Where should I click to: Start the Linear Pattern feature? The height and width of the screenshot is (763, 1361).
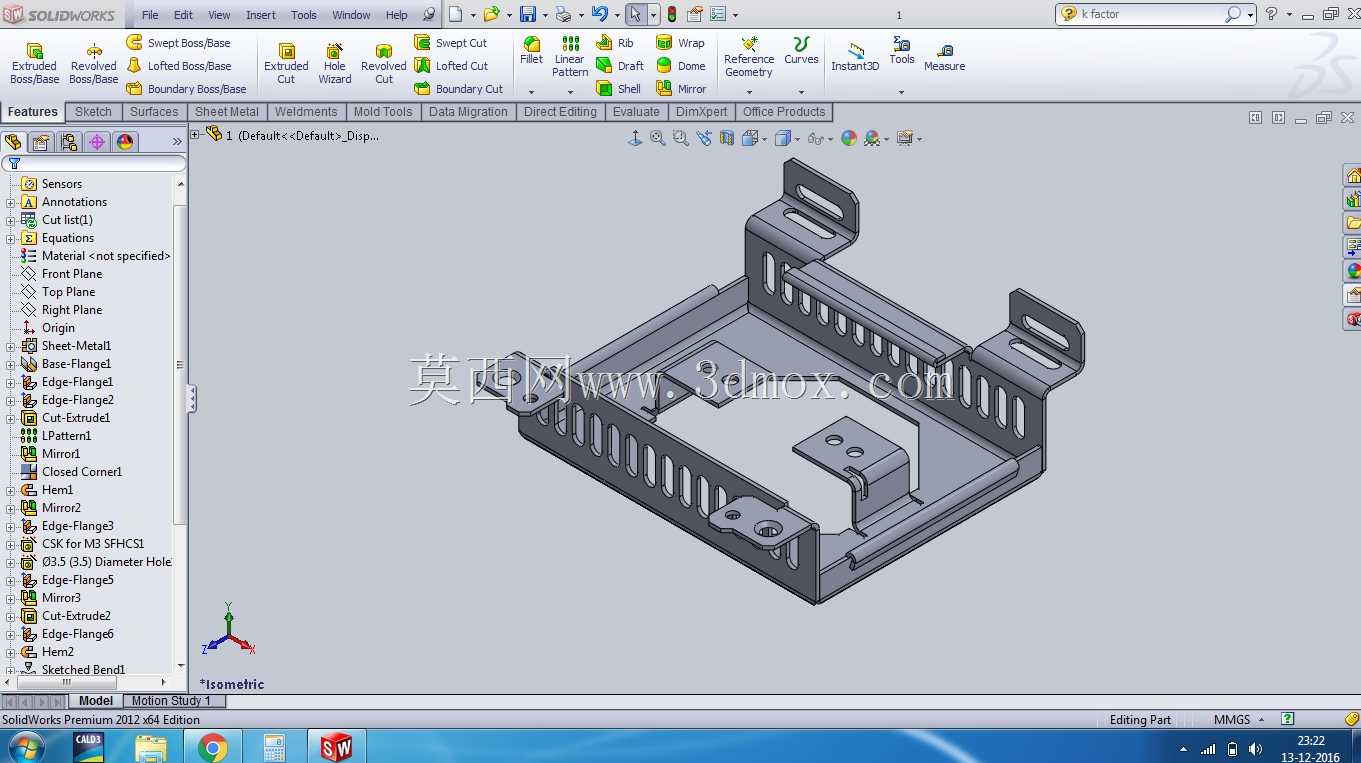(570, 57)
